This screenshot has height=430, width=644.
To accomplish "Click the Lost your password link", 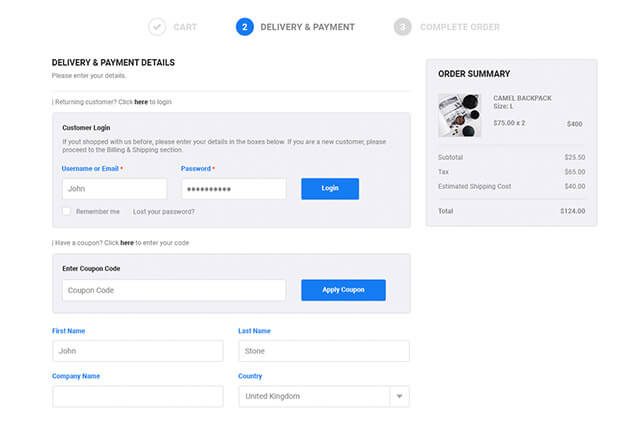I will pyautogui.click(x=164, y=212).
